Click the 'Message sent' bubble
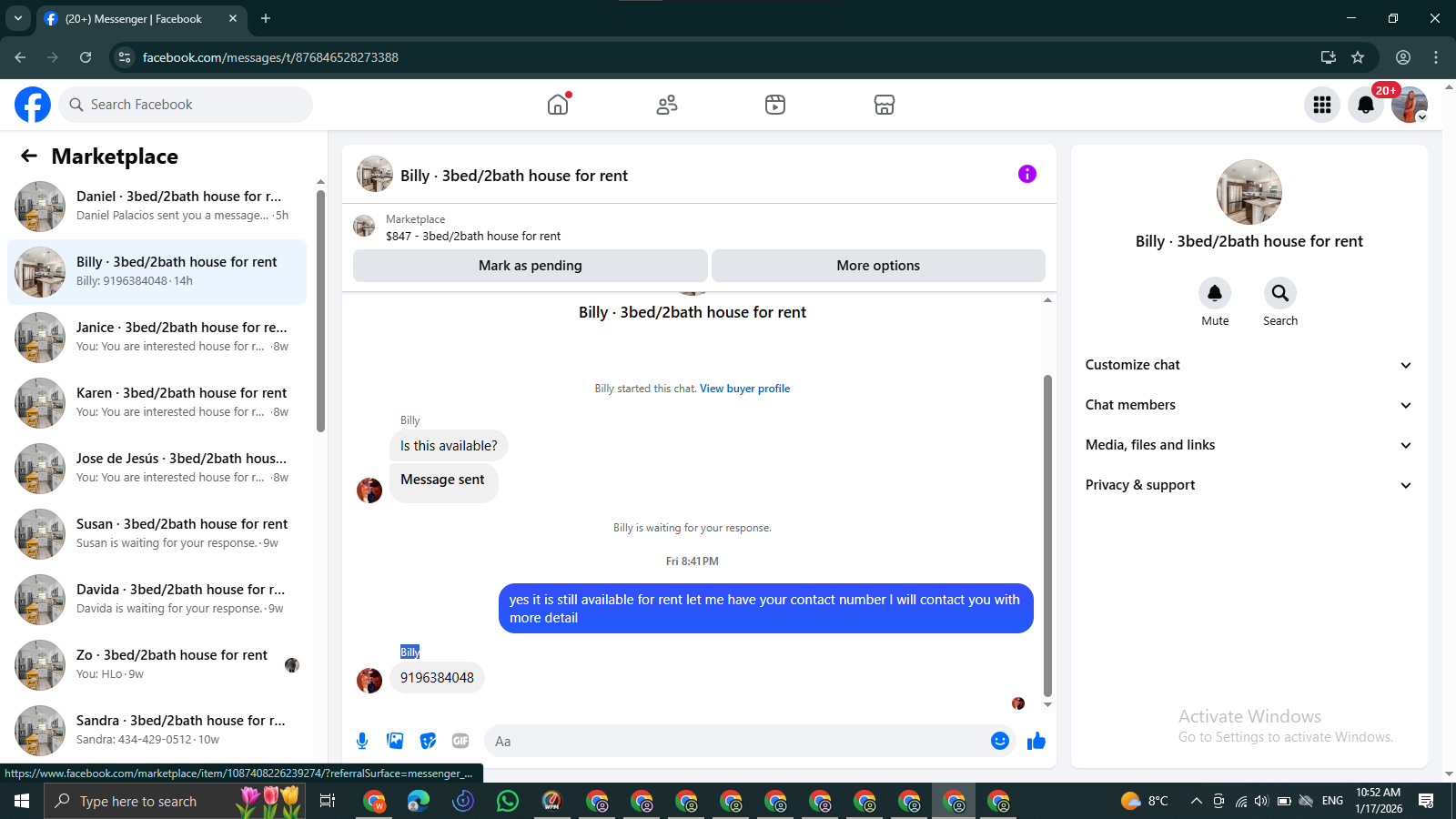 pos(443,481)
